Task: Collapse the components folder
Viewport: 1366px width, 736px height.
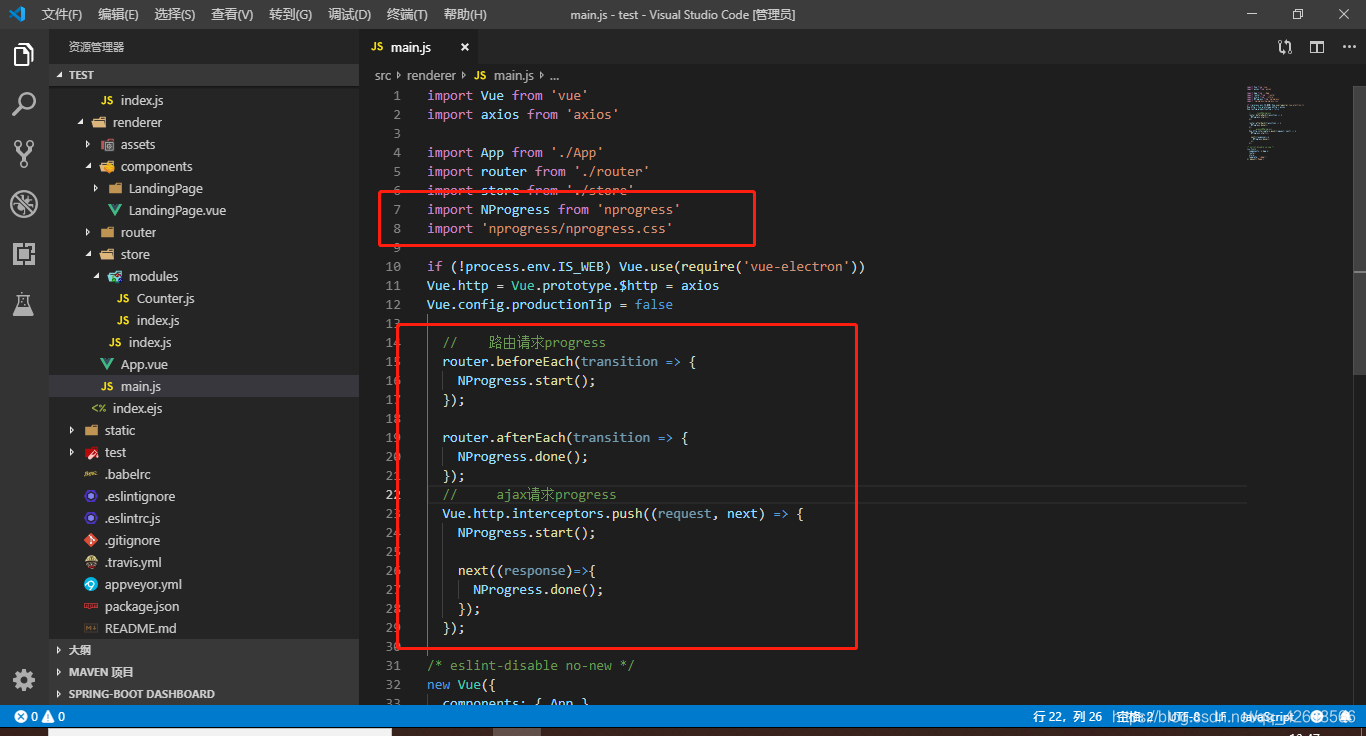Action: [89, 166]
